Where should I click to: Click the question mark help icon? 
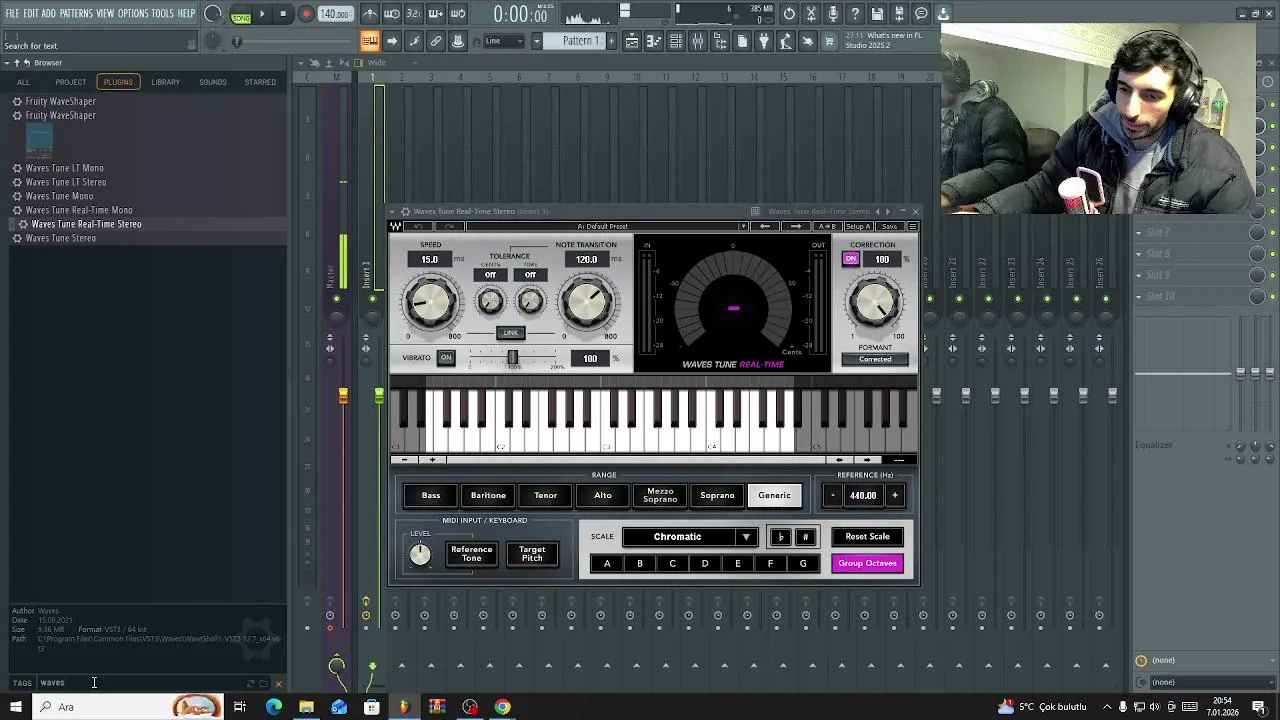[x=855, y=14]
